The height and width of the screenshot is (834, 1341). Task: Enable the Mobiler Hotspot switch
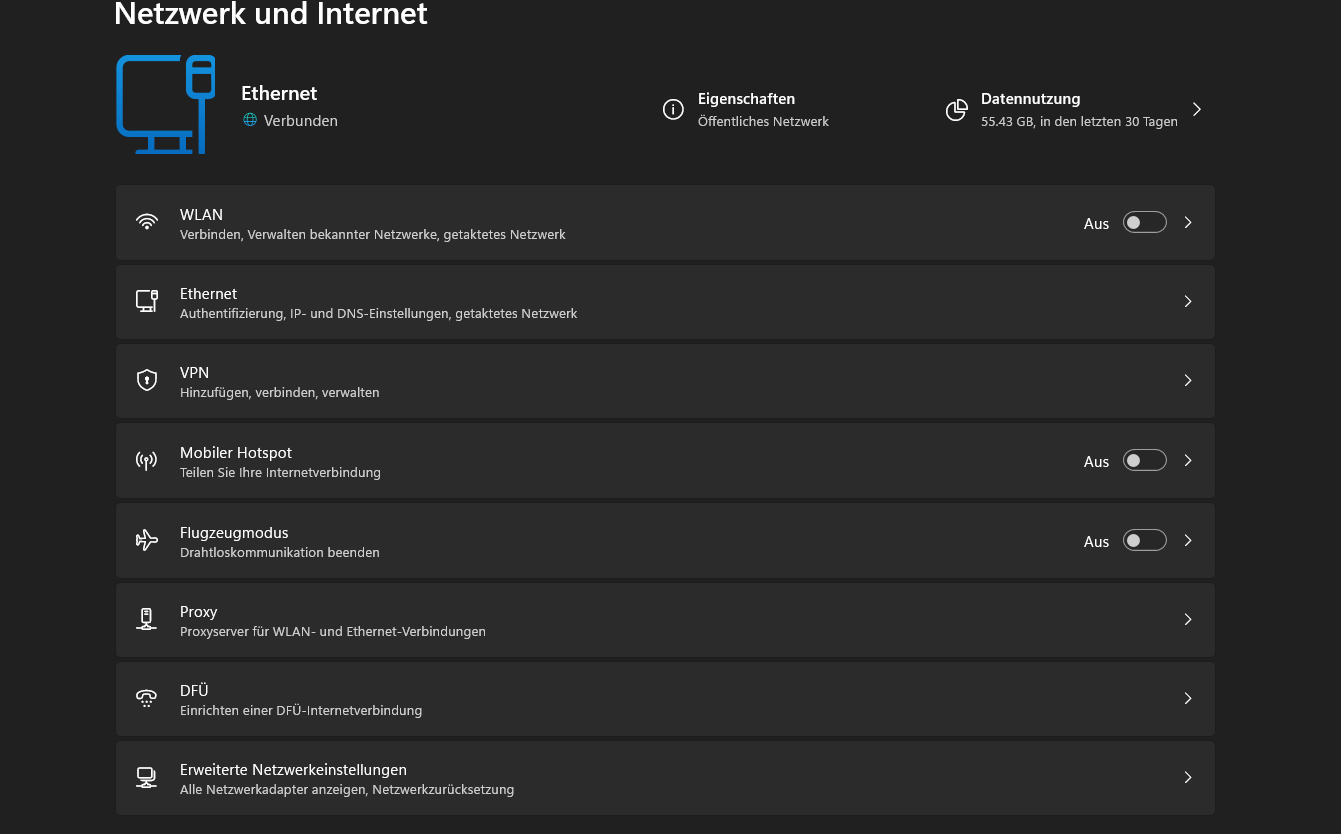pyautogui.click(x=1144, y=460)
